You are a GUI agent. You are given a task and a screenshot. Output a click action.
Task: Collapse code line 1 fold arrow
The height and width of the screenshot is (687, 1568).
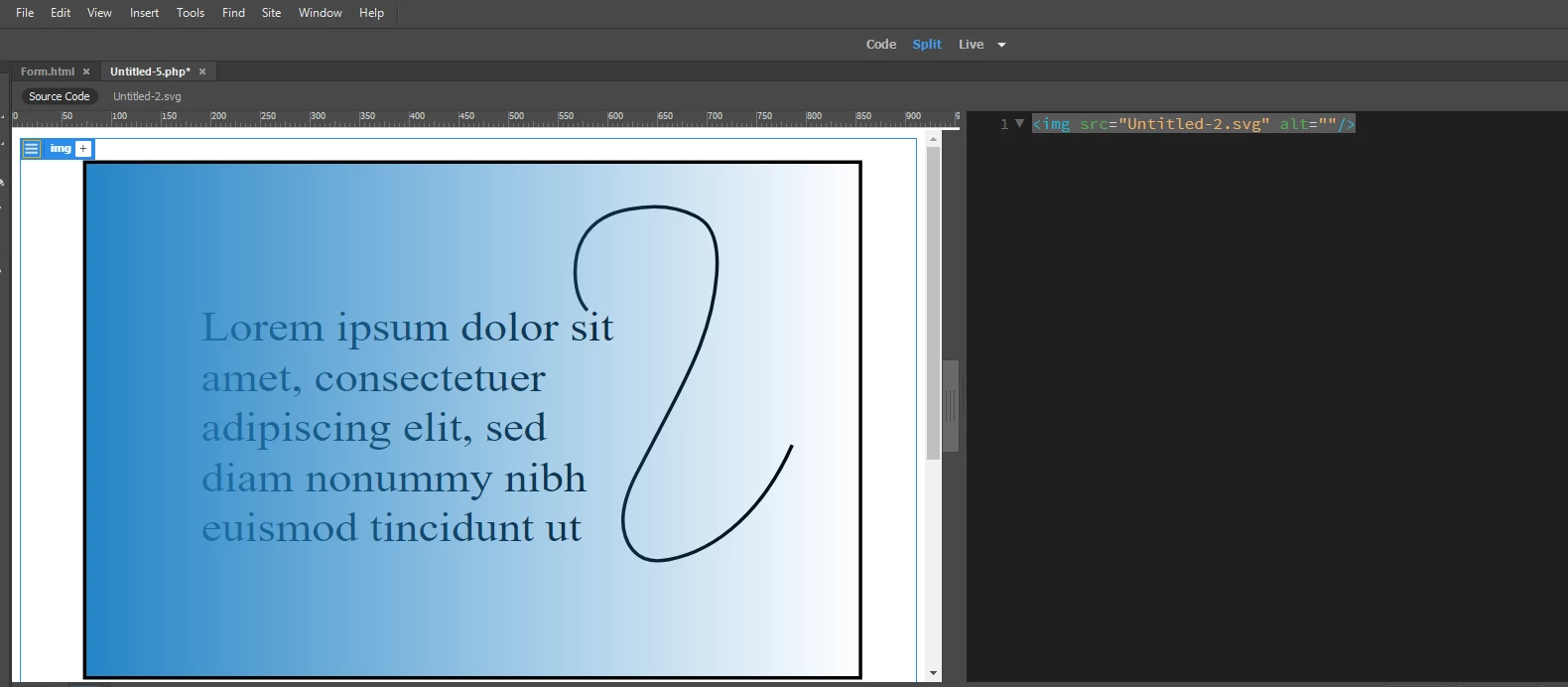click(x=1019, y=123)
